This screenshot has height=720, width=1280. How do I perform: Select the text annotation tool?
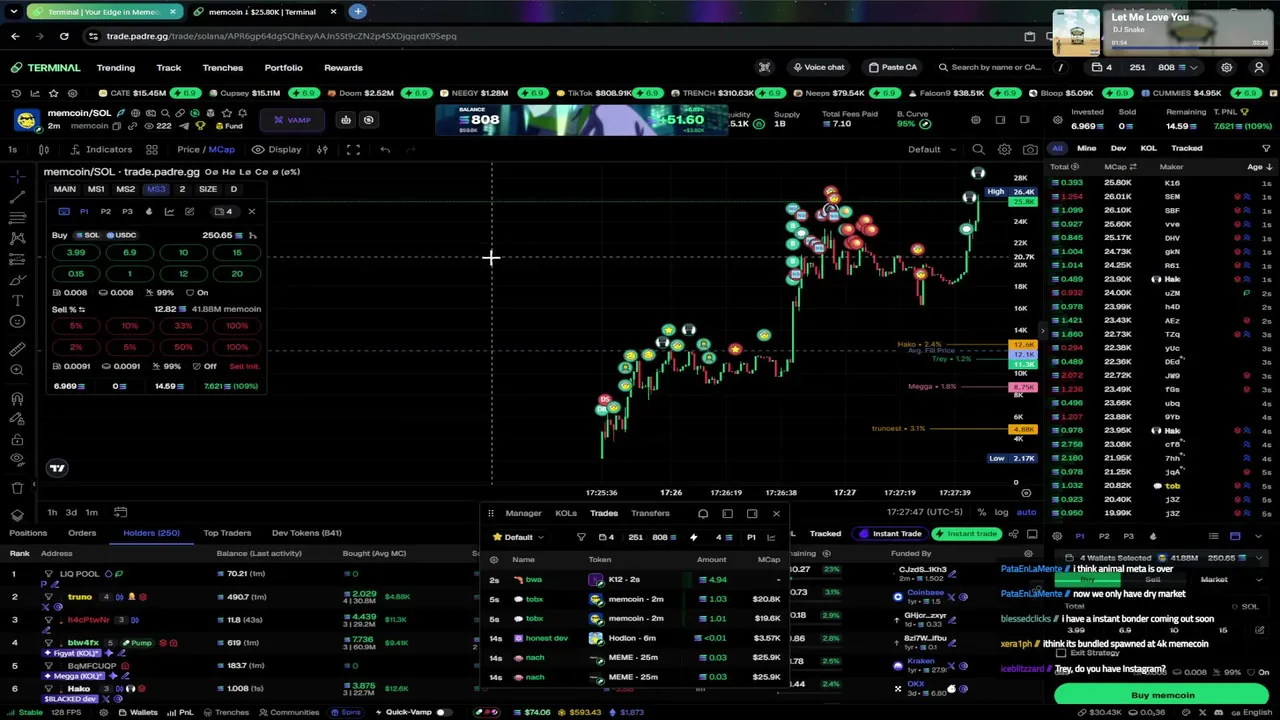[x=17, y=300]
